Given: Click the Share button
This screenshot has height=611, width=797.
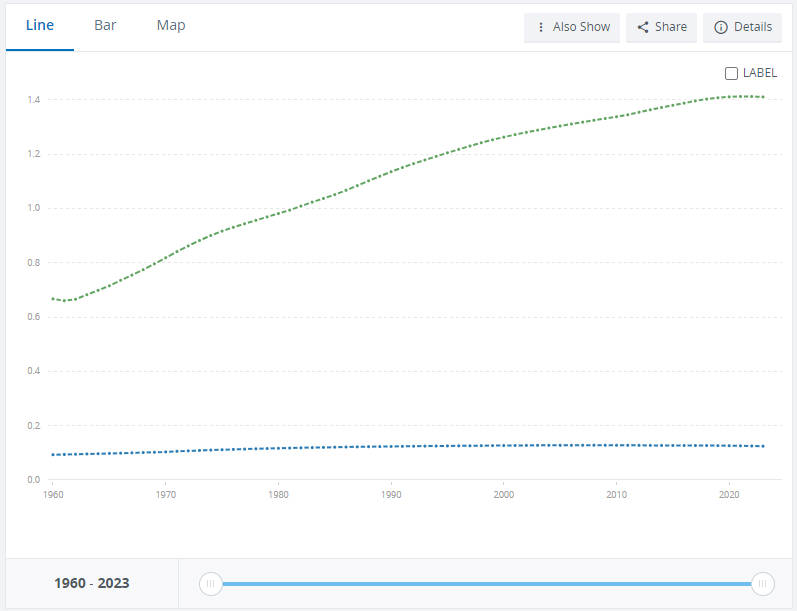Looking at the screenshot, I should [x=661, y=27].
